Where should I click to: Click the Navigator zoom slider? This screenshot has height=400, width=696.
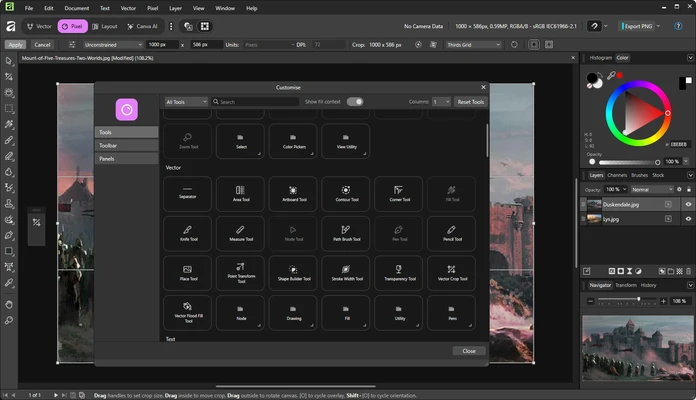(627, 301)
